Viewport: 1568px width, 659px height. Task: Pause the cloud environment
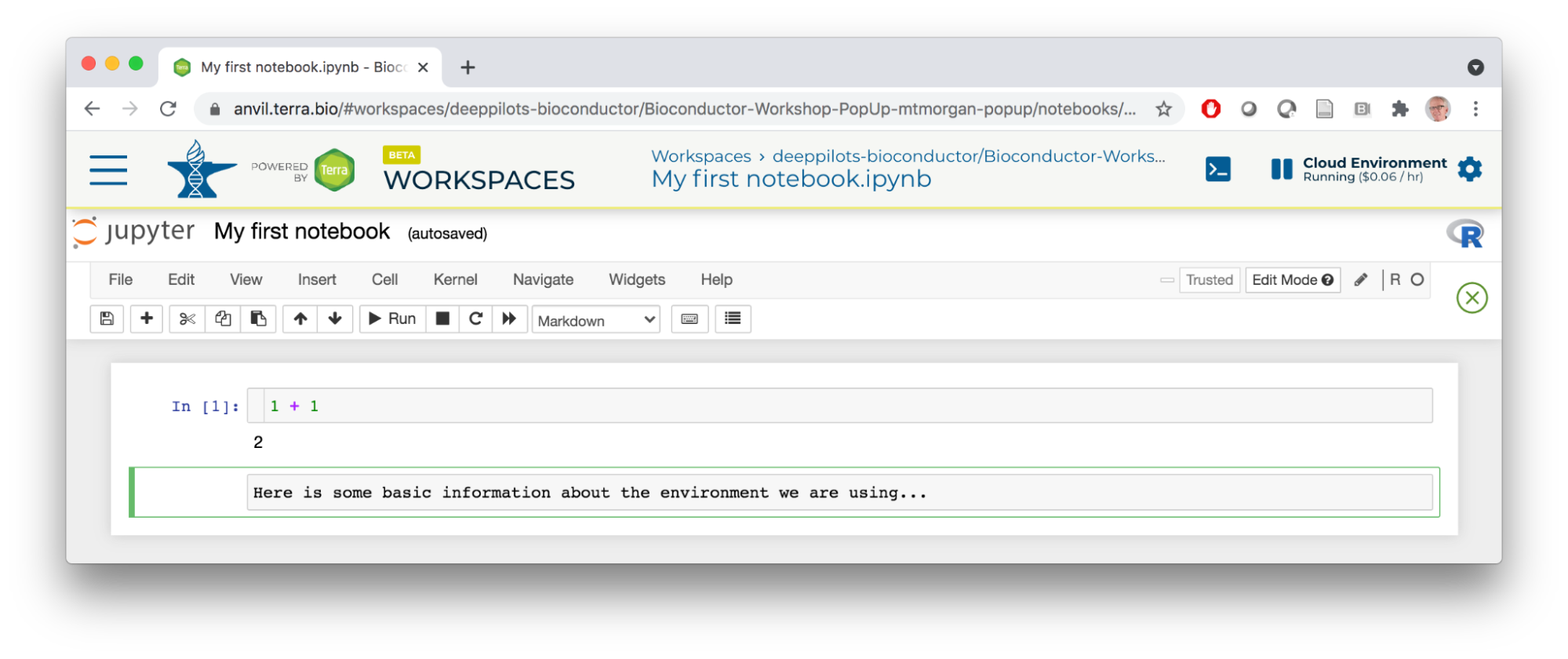point(1281,169)
